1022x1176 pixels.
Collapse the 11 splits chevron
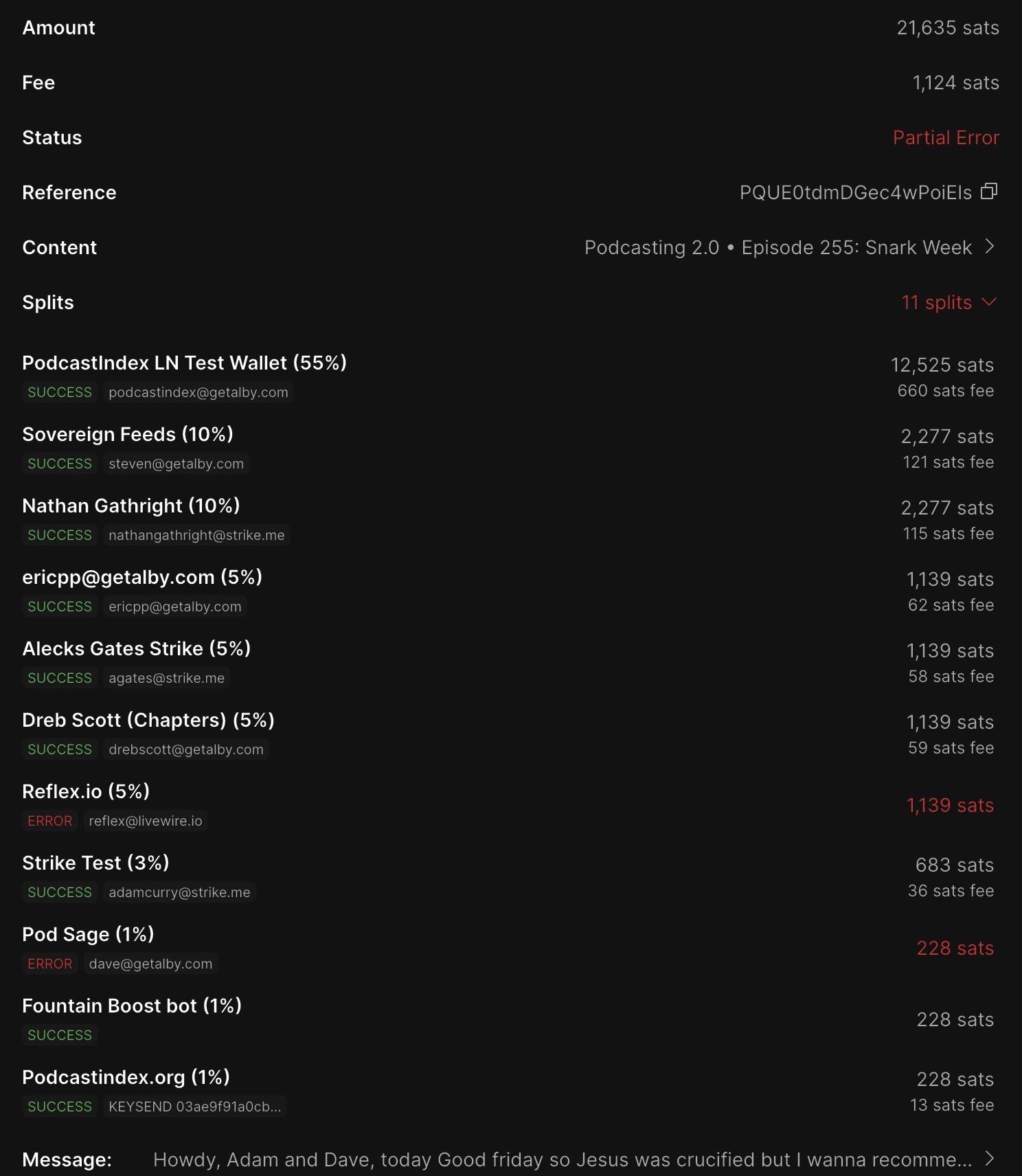click(989, 302)
